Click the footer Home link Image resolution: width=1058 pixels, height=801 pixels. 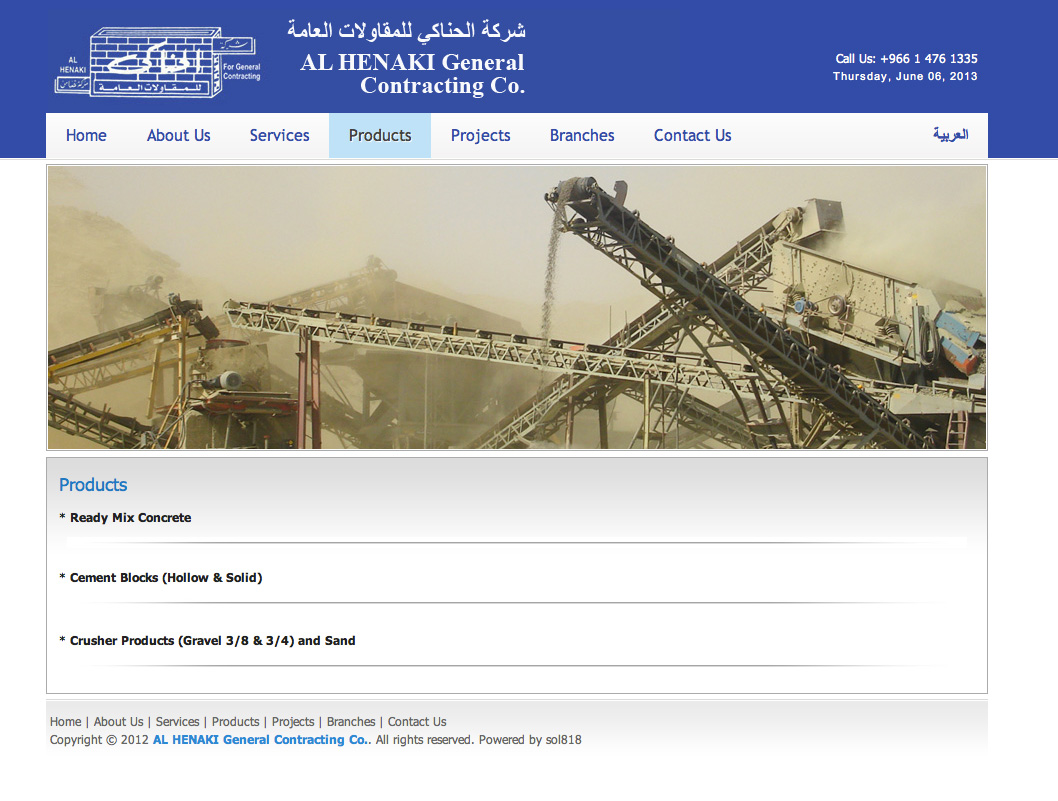(65, 721)
